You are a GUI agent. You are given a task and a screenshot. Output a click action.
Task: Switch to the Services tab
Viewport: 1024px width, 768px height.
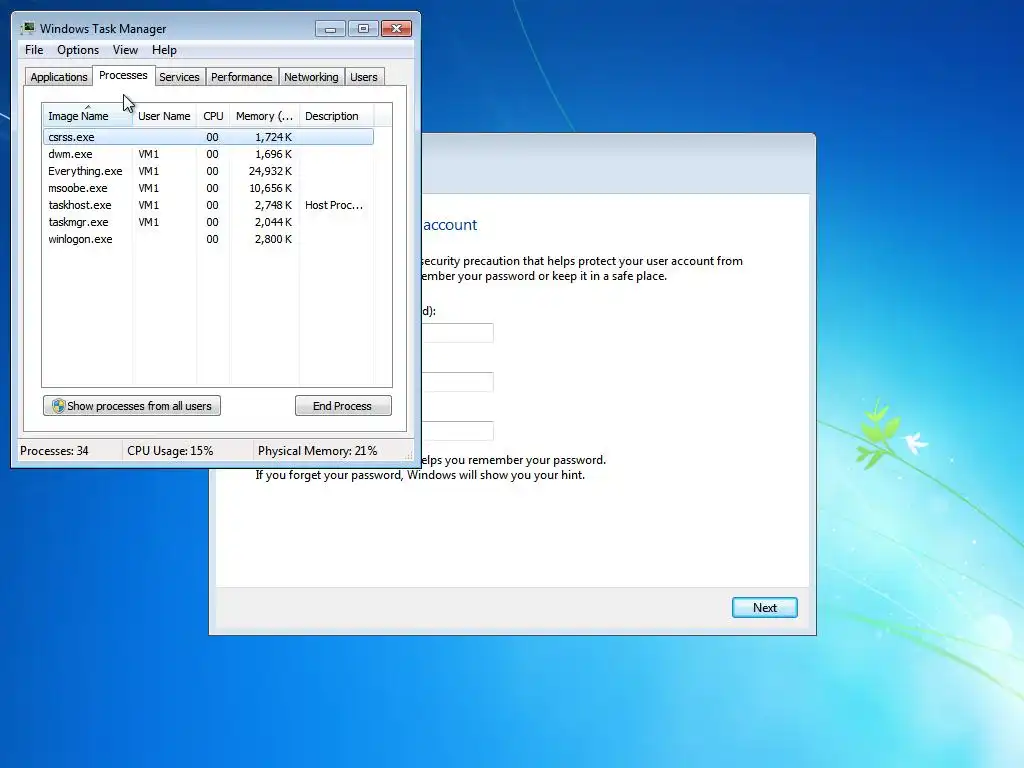click(x=179, y=76)
